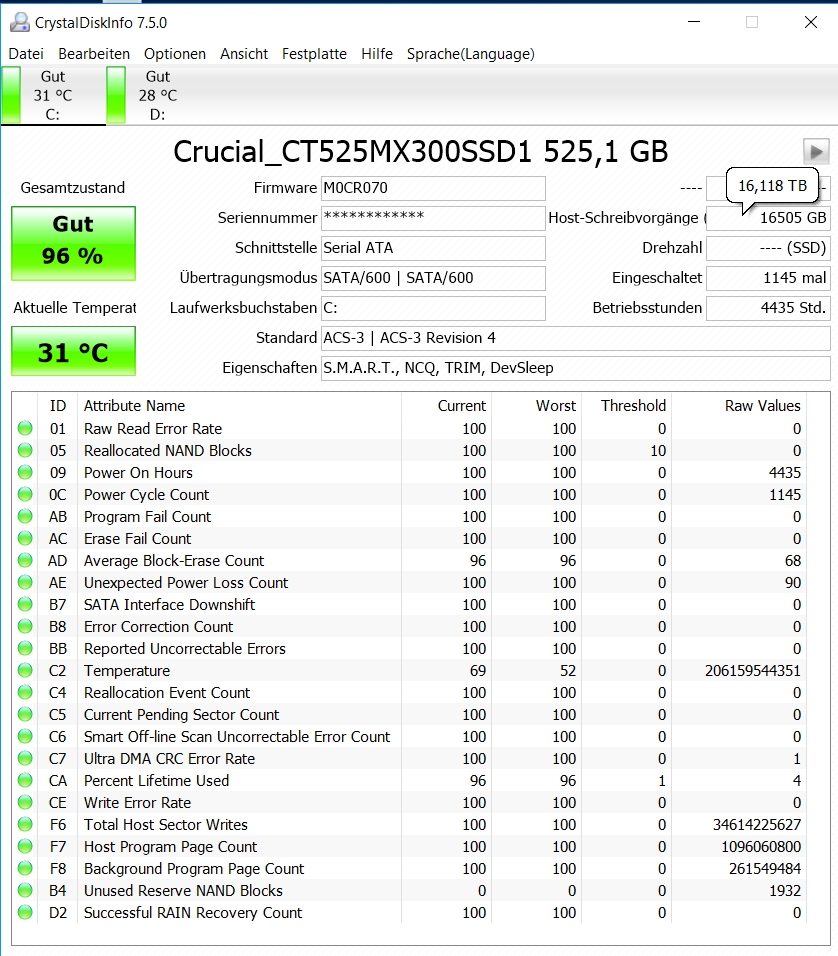Click green status dot for SATA Interface Downshift
The image size is (838, 956).
25,604
